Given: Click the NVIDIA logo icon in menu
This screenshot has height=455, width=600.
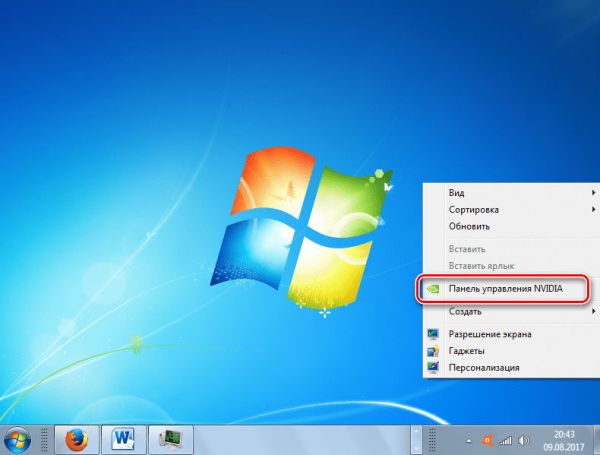Looking at the screenshot, I should click(433, 289).
